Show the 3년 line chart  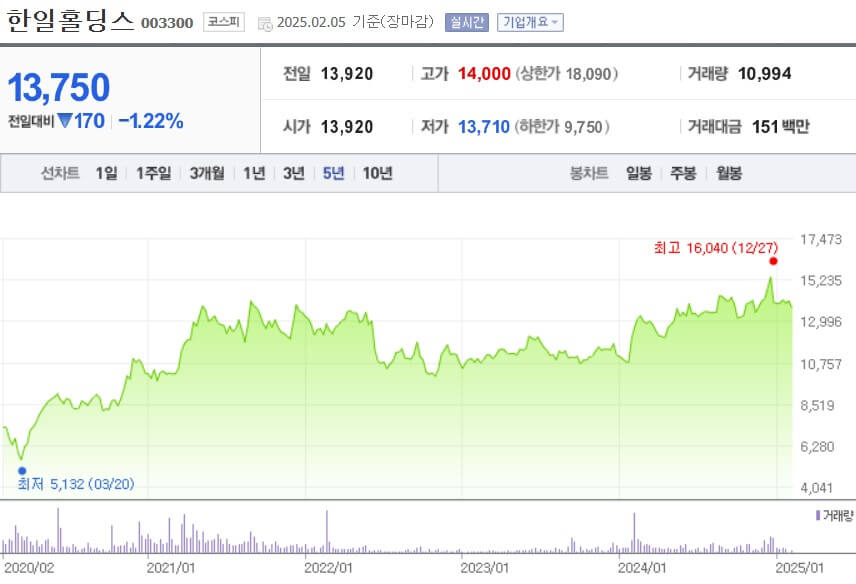pos(294,174)
